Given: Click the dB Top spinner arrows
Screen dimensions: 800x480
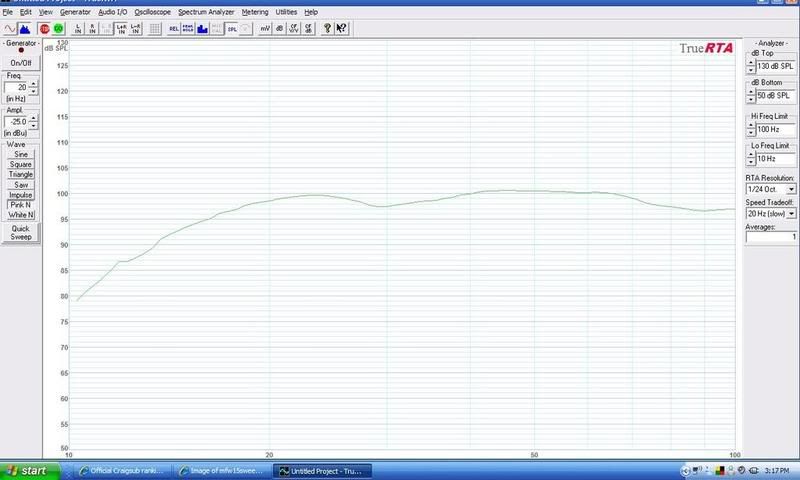Looking at the screenshot, I should tap(751, 66).
